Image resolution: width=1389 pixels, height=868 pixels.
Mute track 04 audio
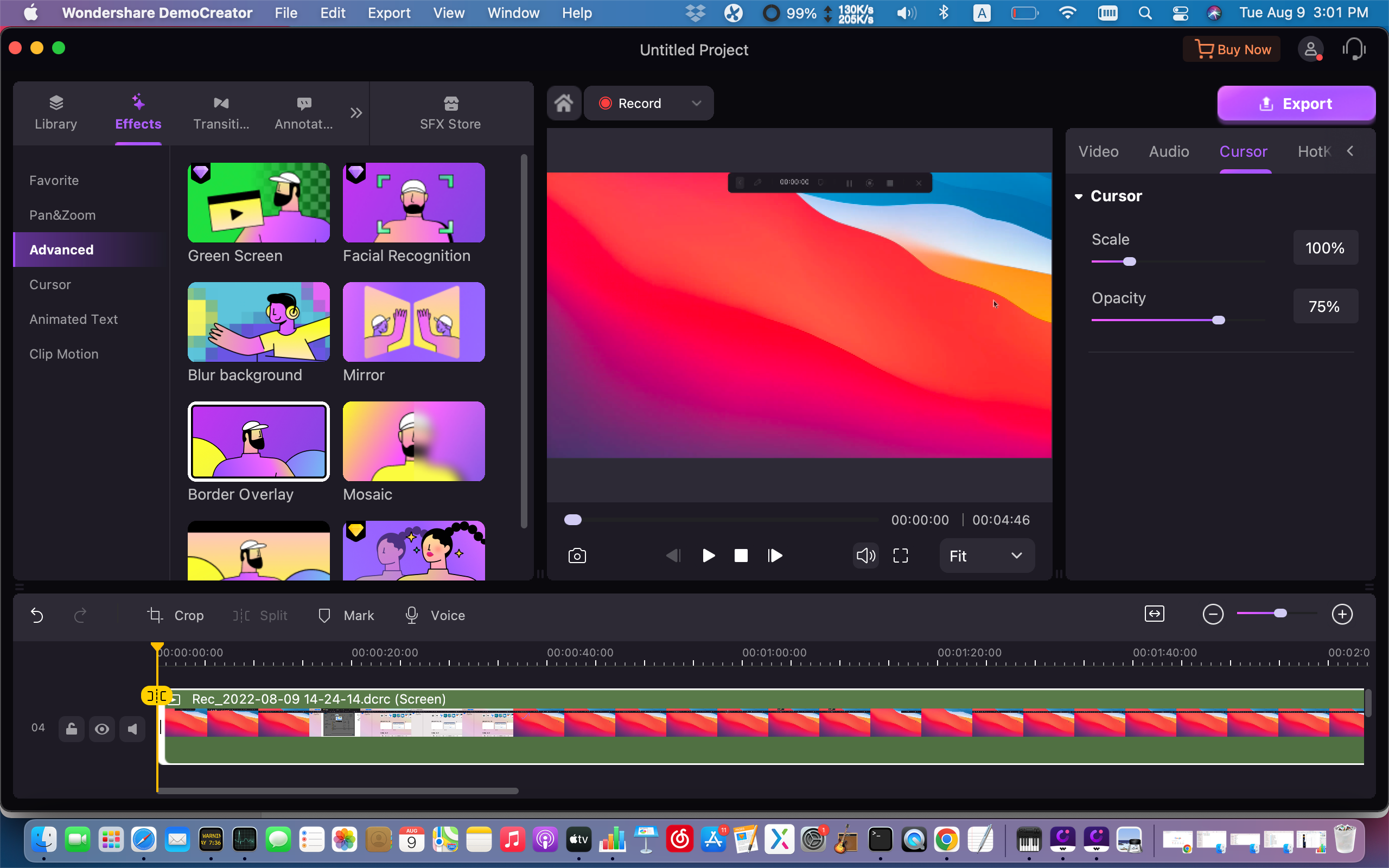tap(132, 729)
